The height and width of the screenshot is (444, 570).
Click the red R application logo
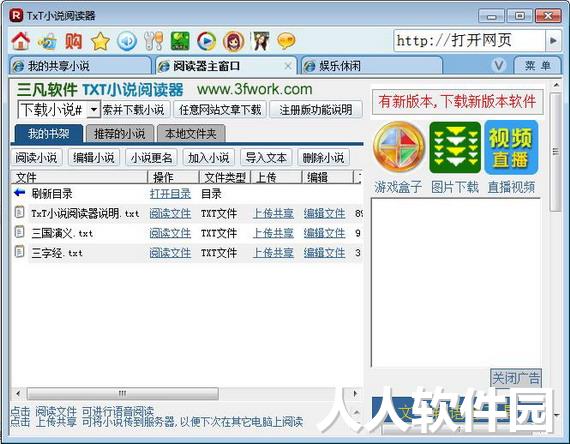16,16
